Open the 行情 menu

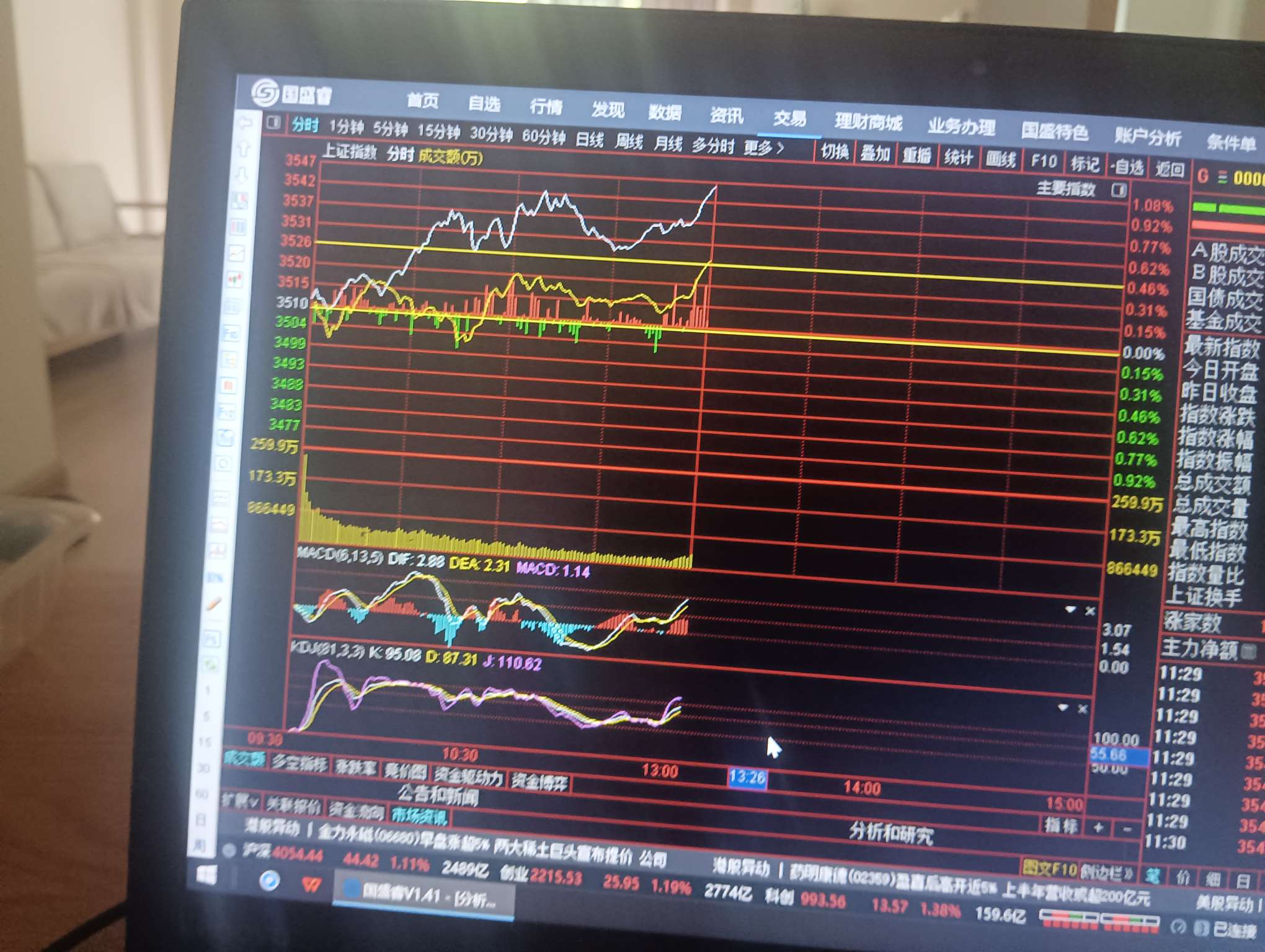coord(546,107)
